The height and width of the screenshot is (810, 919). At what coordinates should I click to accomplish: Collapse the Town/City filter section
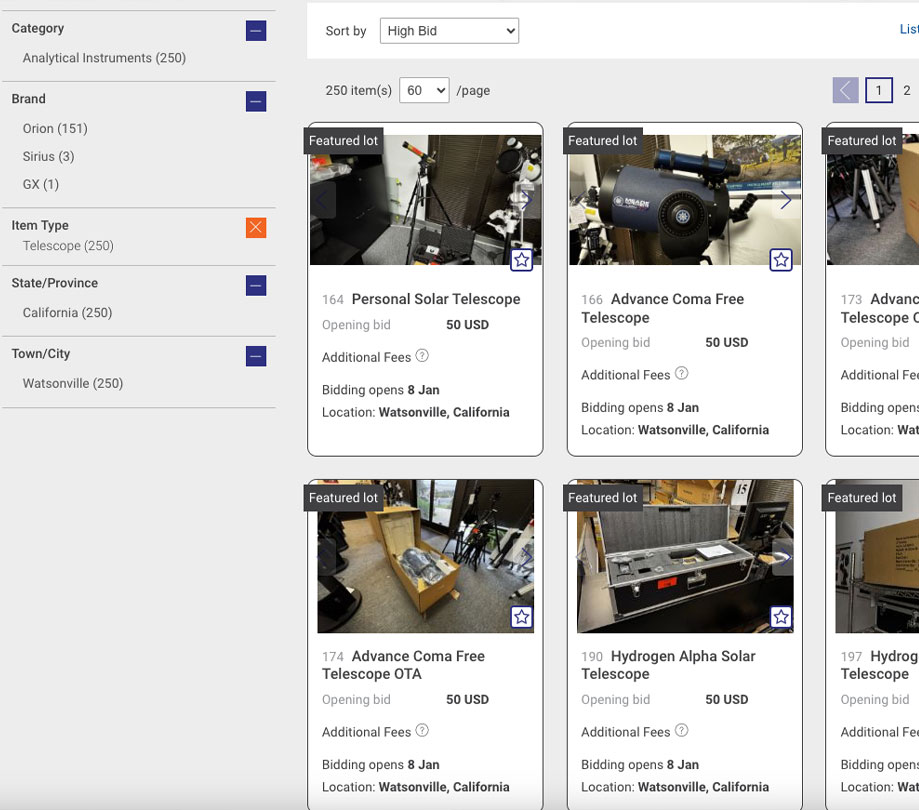(x=256, y=355)
